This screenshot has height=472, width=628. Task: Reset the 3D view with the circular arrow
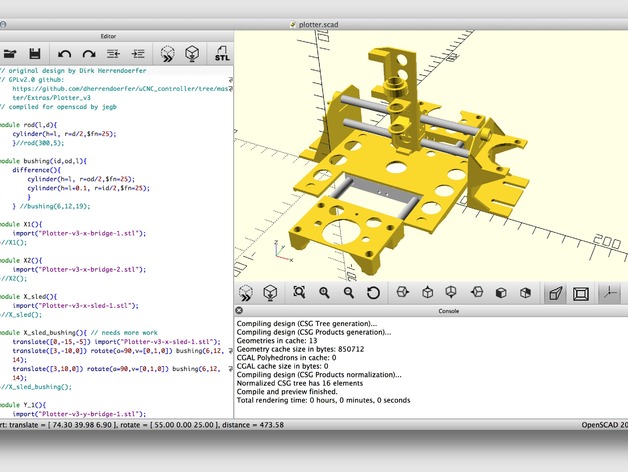click(x=373, y=293)
